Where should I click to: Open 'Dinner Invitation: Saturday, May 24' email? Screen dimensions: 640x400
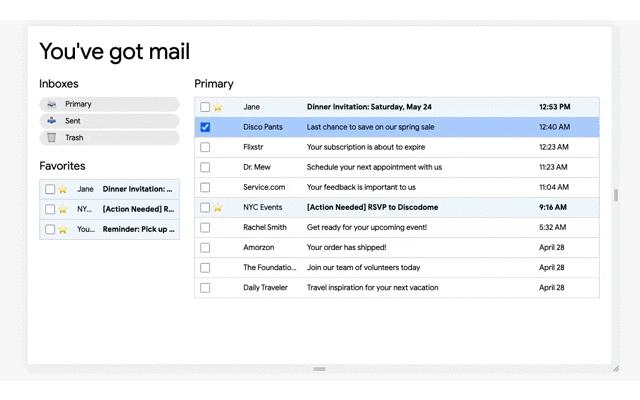(369, 107)
